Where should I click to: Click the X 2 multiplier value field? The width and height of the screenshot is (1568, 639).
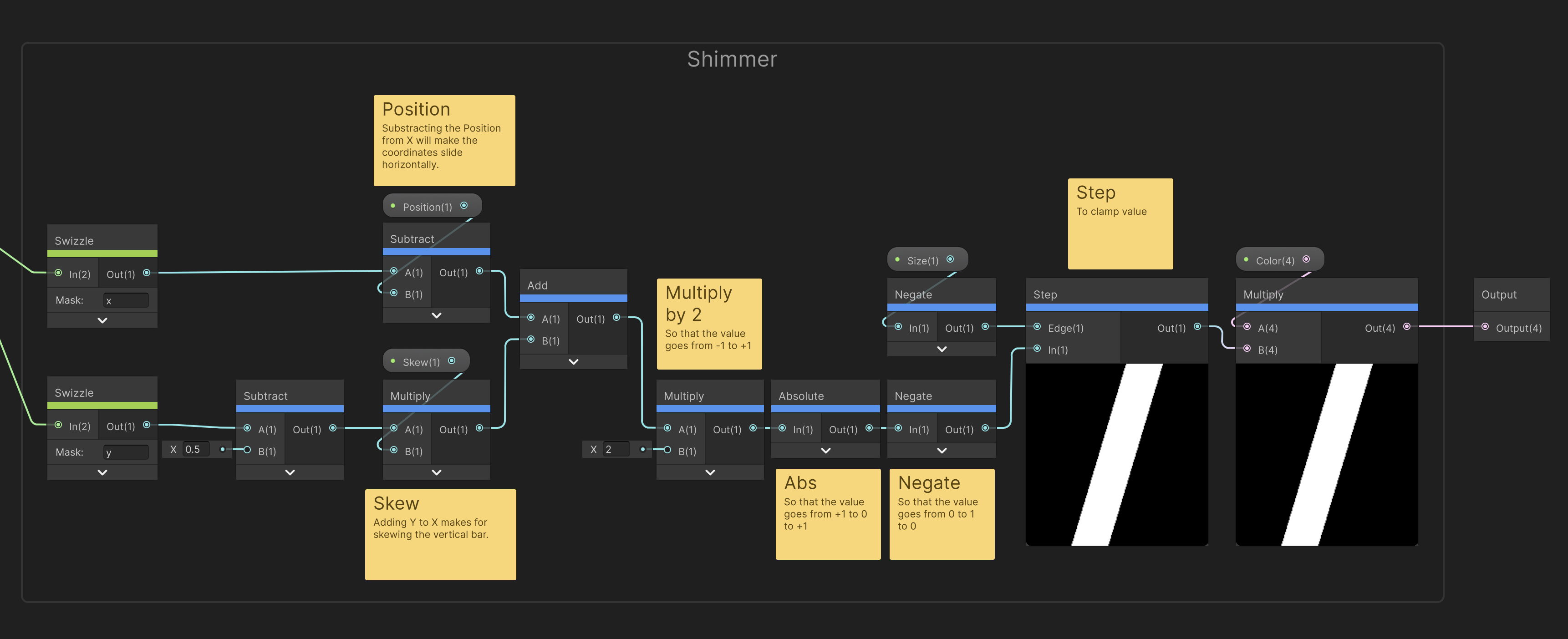(x=616, y=449)
